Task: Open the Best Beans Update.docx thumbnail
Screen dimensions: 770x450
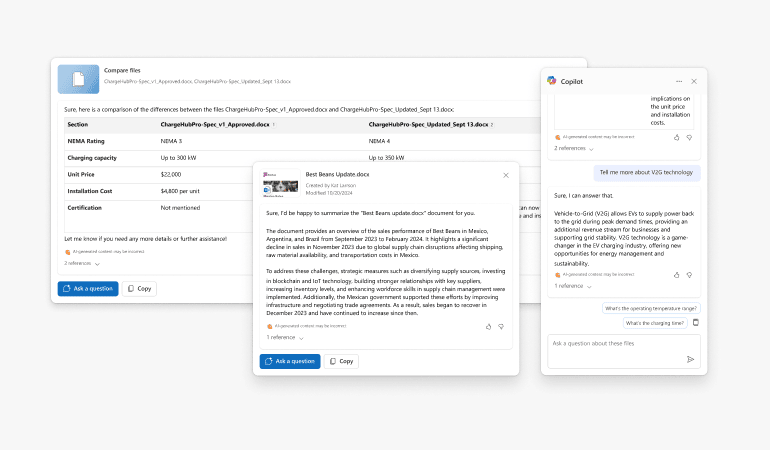Action: (280, 183)
